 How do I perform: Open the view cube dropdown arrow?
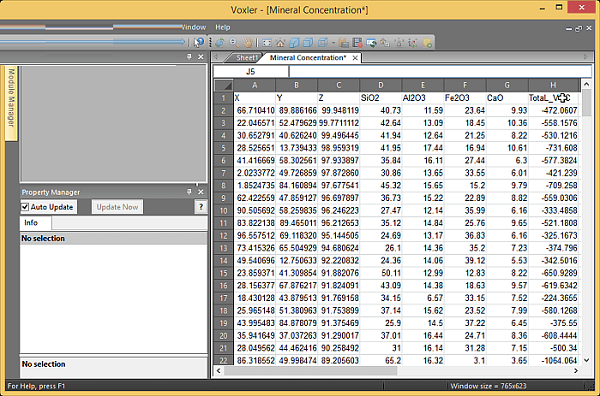(333, 43)
